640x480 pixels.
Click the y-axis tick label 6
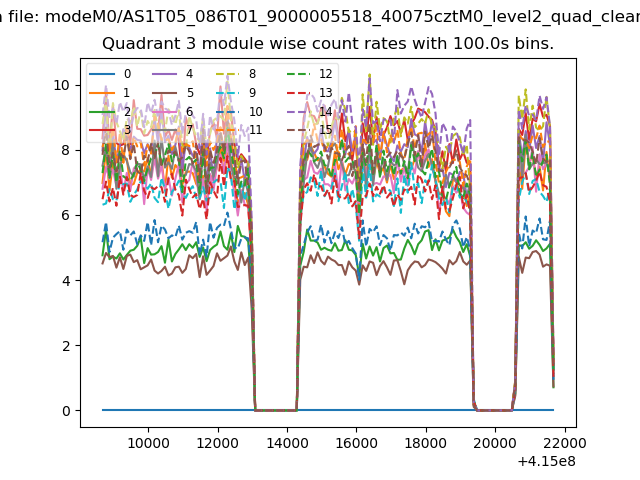[x=66, y=215]
